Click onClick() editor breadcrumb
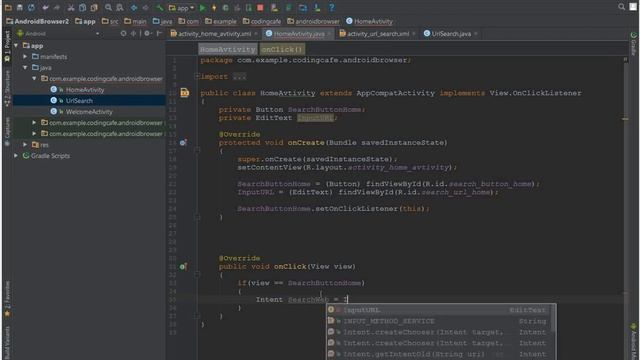 pos(282,49)
